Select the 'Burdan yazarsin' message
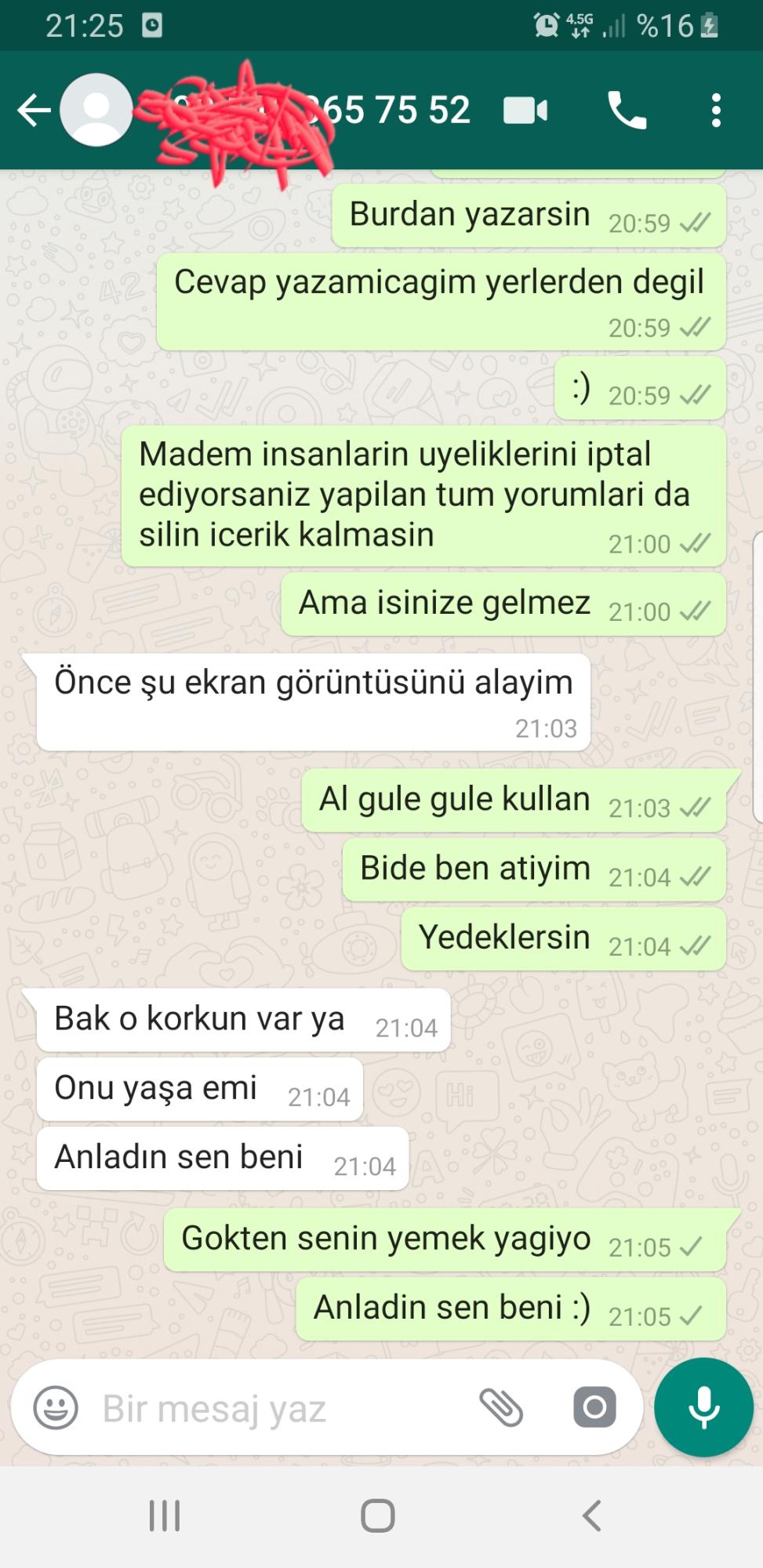 pos(529,216)
